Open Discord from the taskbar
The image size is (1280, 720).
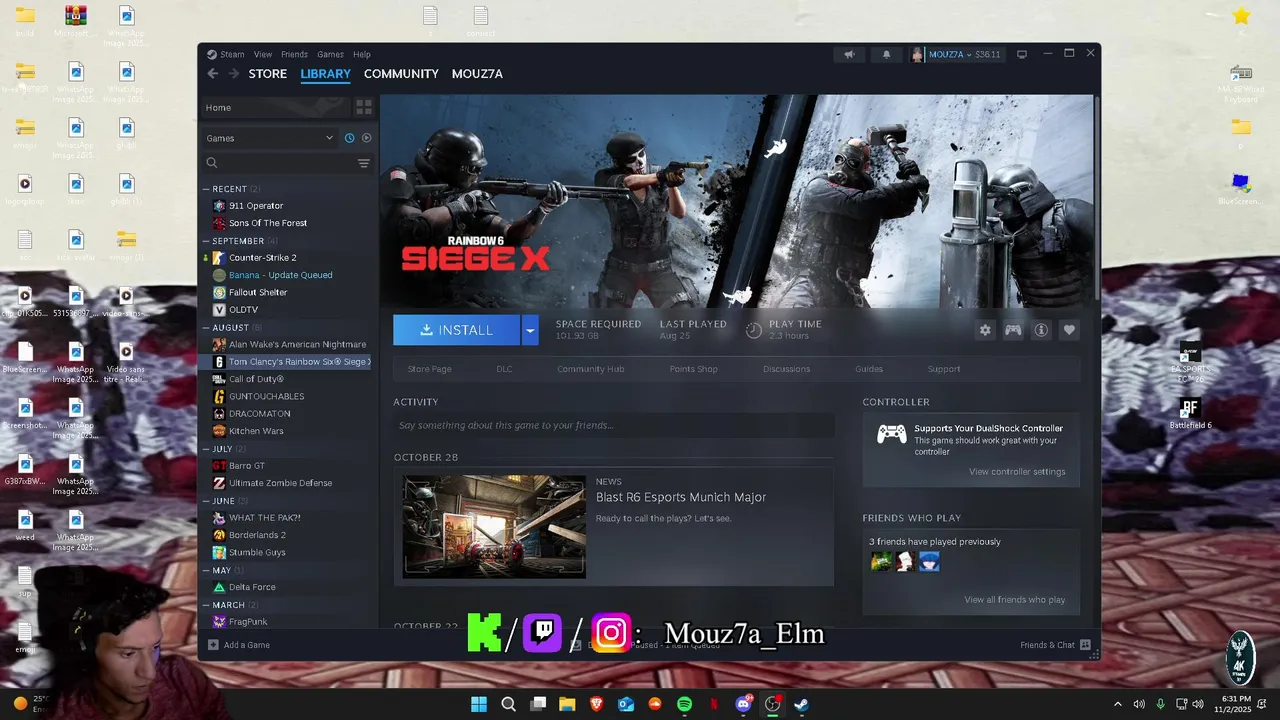click(x=743, y=704)
